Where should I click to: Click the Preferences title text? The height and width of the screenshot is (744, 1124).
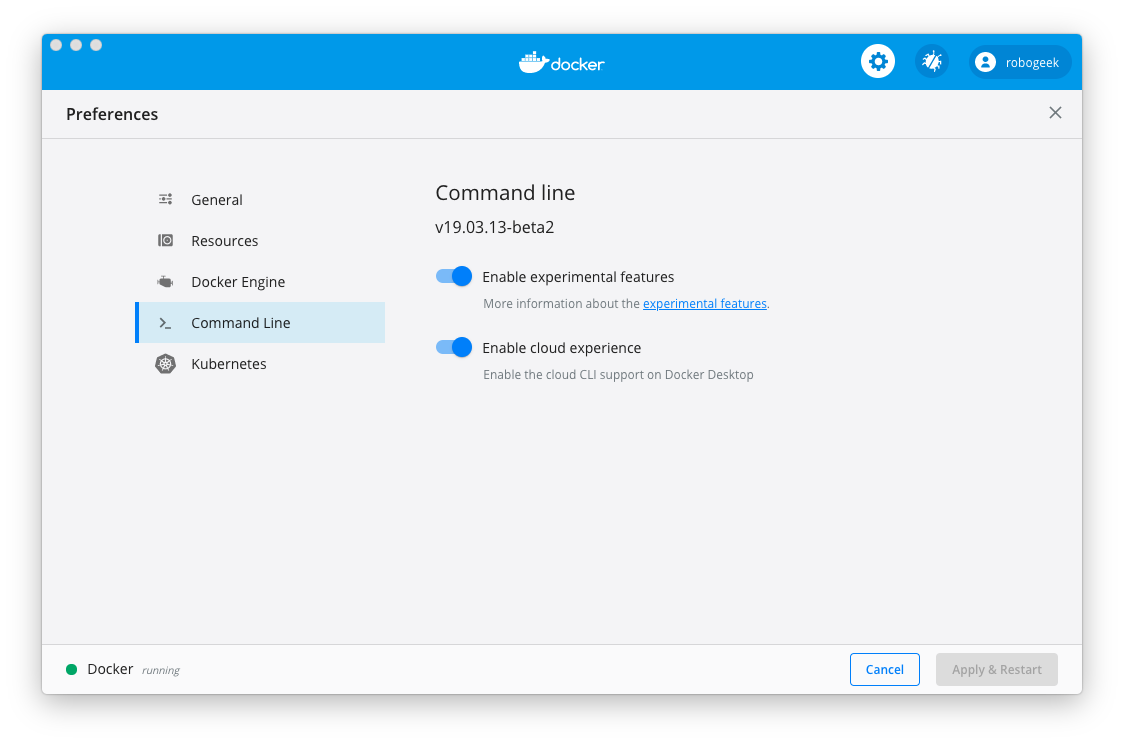112,115
